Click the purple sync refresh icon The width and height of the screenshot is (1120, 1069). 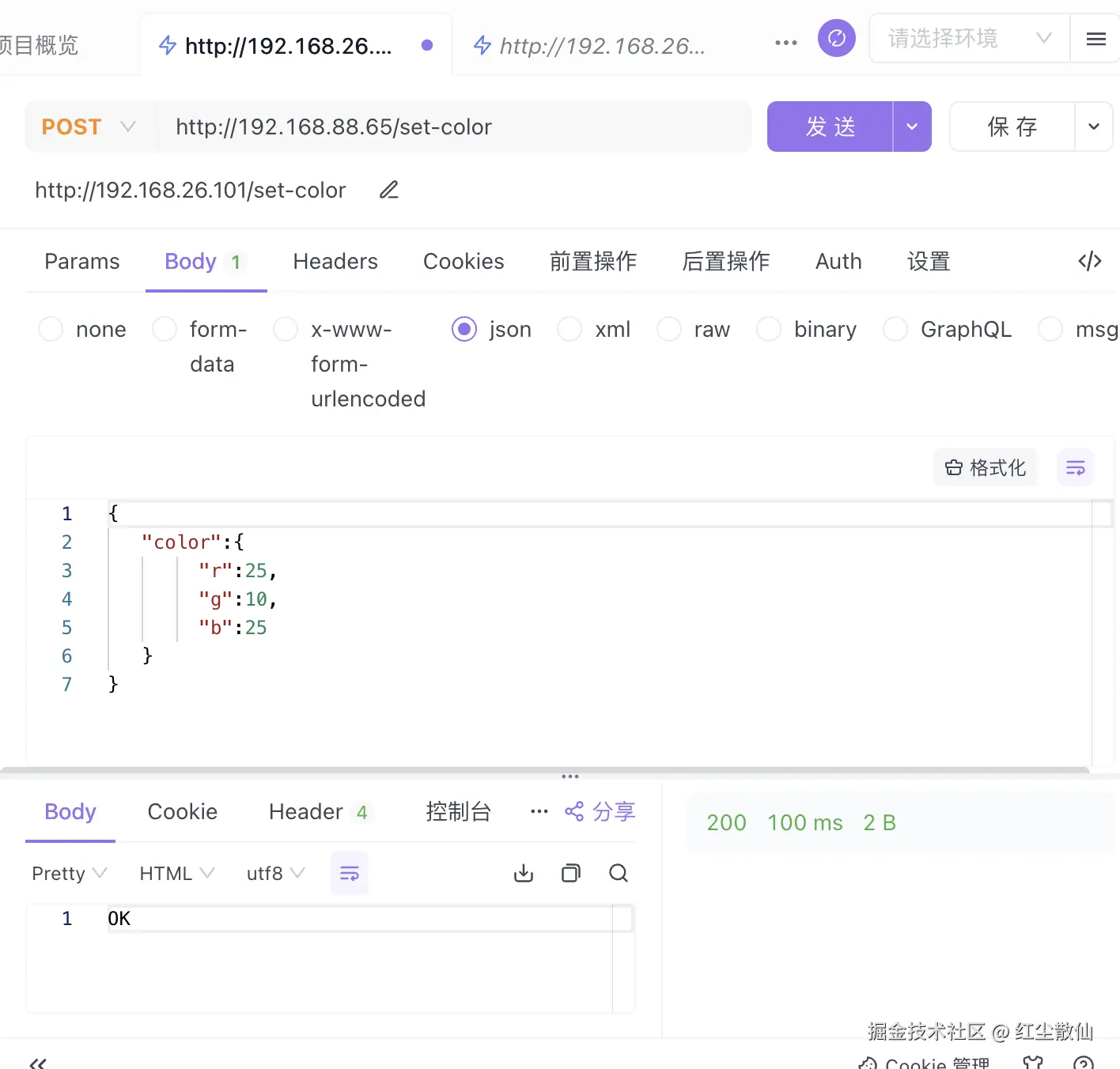837,38
